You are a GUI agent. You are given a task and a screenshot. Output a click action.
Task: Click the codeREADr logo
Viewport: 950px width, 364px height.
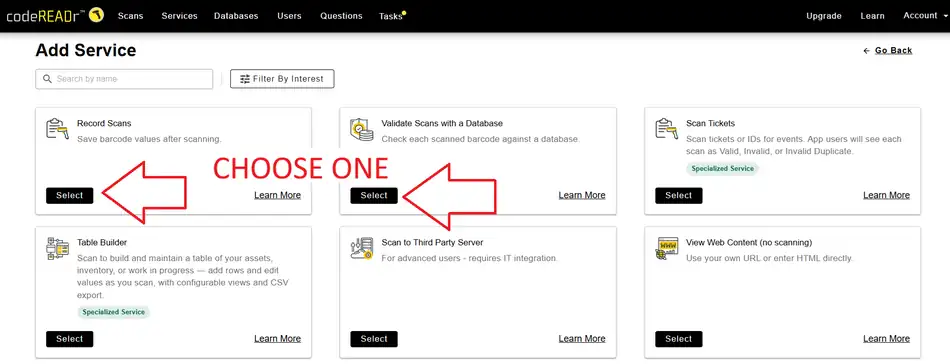click(55, 15)
